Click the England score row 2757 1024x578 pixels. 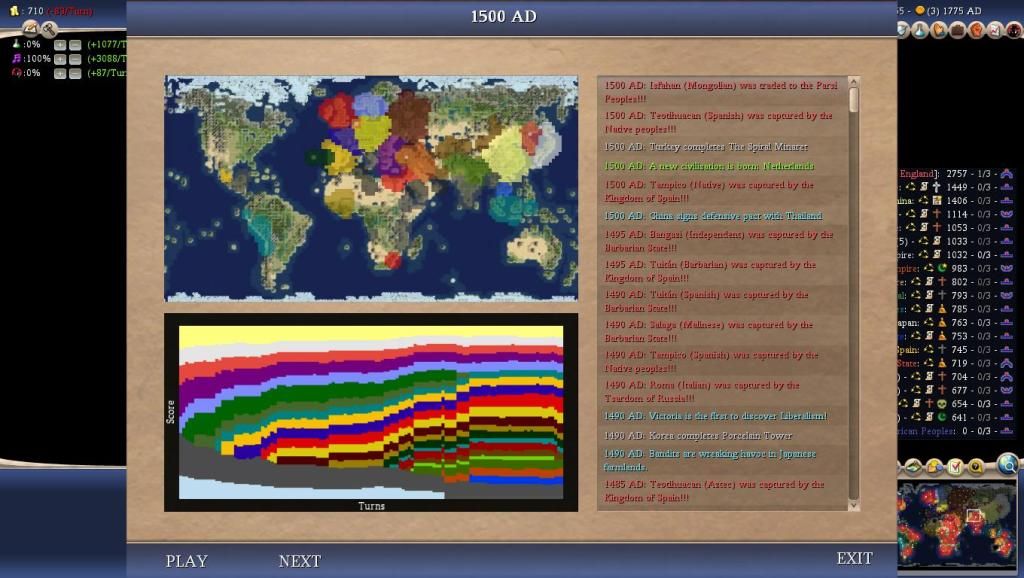point(955,174)
